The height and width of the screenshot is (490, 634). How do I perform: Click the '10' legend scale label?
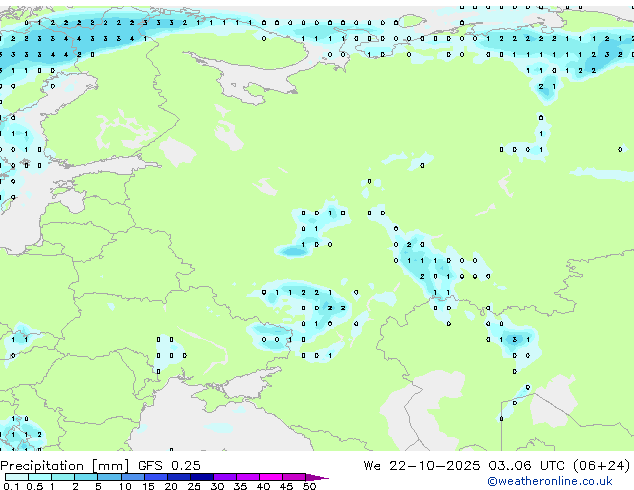125,486
